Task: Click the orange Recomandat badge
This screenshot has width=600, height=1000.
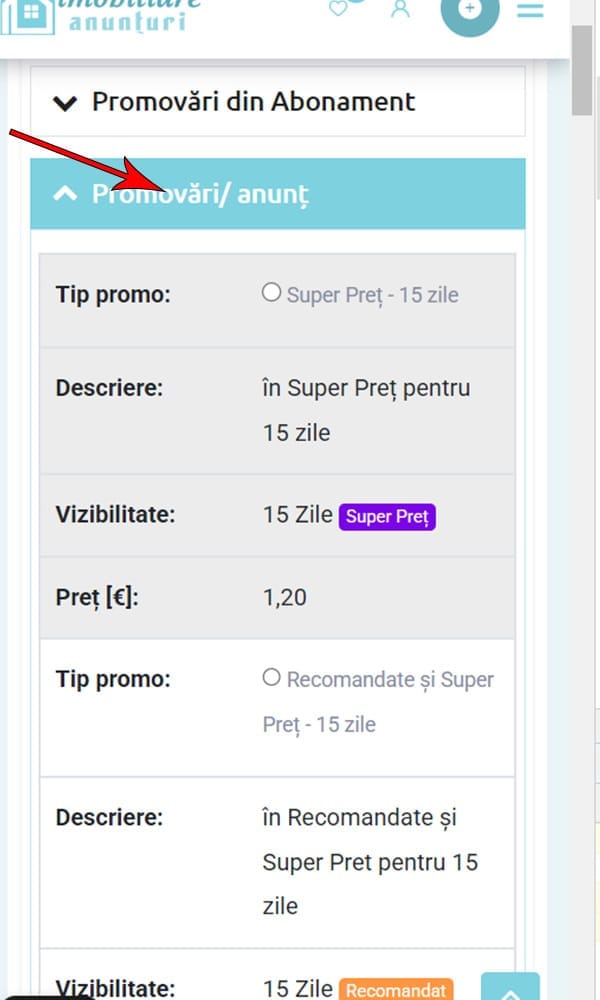Action: 396,991
